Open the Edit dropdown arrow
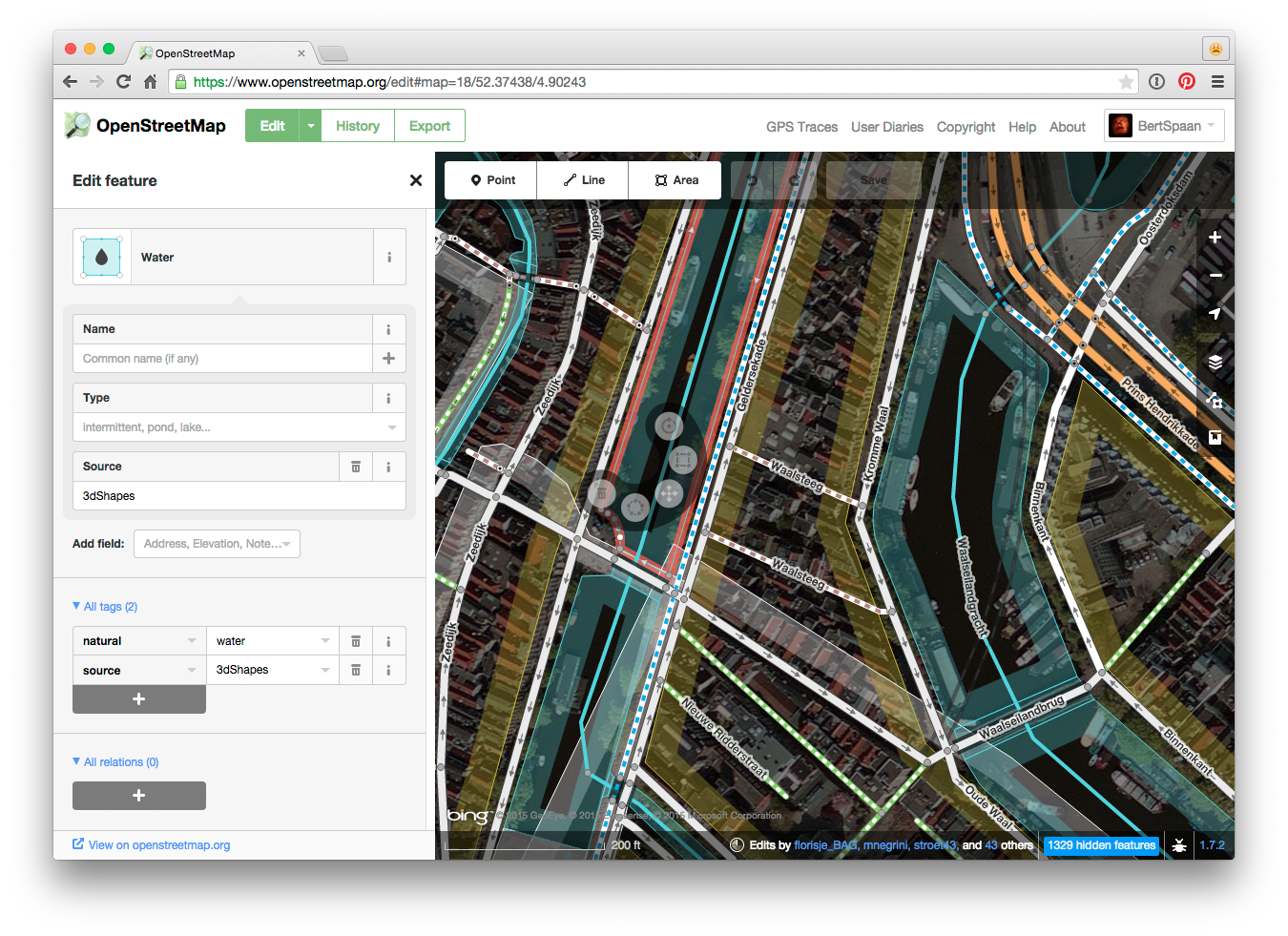The image size is (1288, 936). (311, 126)
